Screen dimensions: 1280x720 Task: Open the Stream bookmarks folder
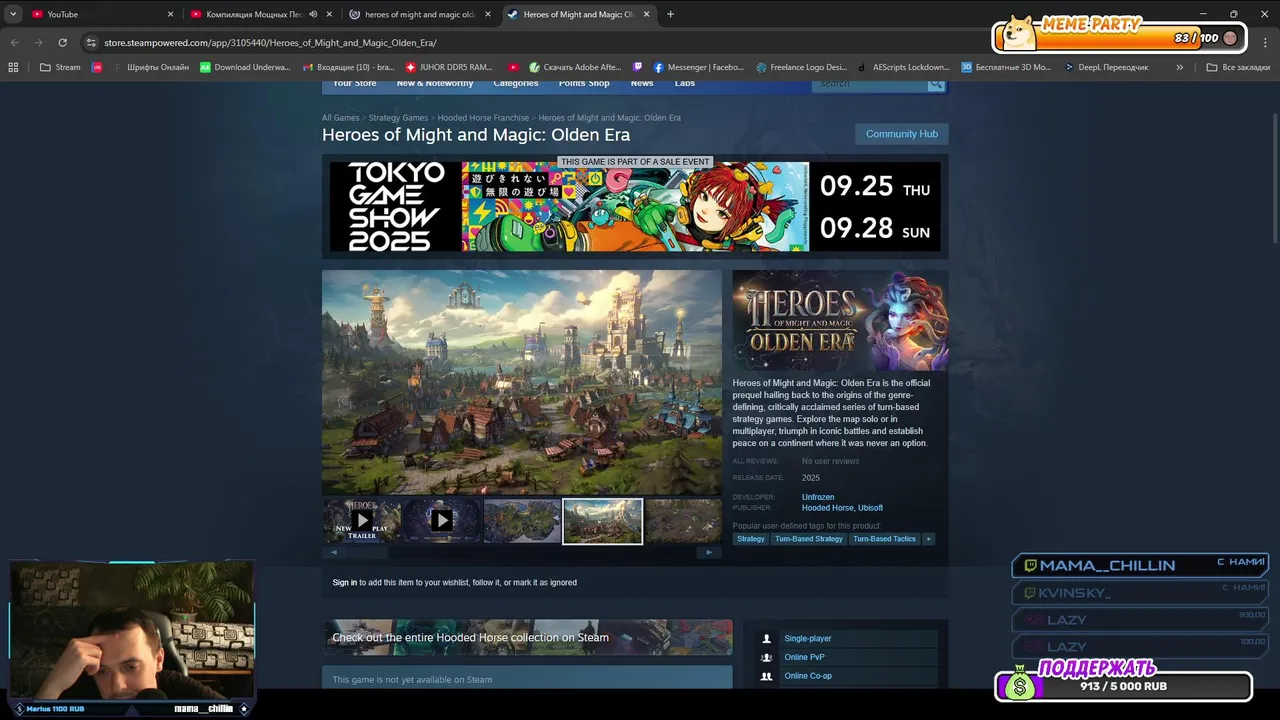[x=60, y=67]
